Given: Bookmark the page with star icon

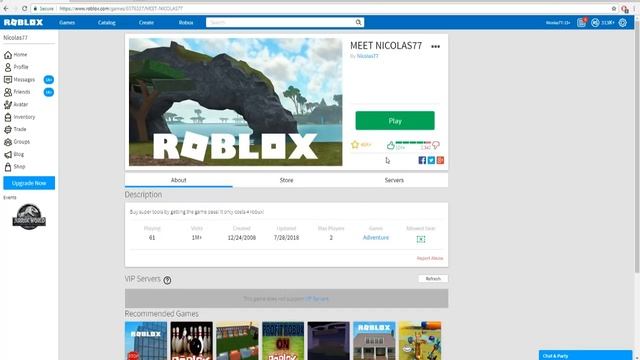Looking at the screenshot, I should (613, 8).
